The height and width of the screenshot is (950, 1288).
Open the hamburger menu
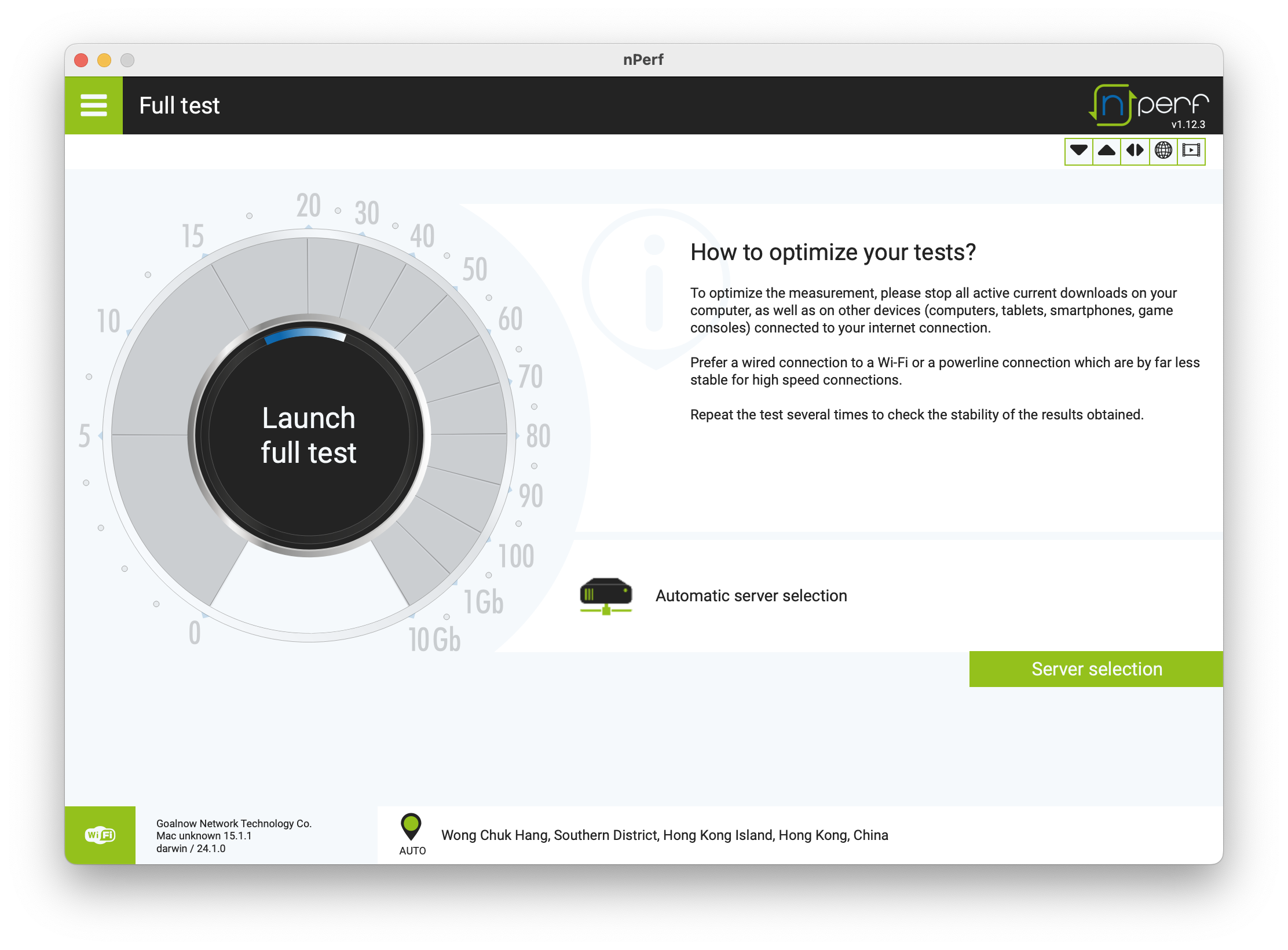93,105
